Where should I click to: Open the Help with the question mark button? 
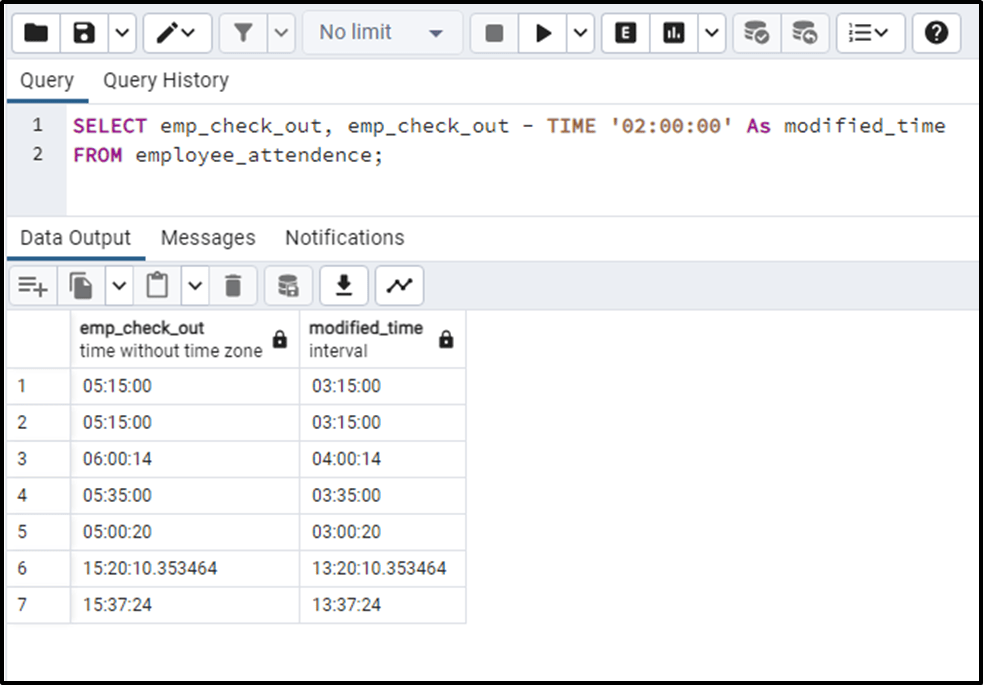click(935, 32)
